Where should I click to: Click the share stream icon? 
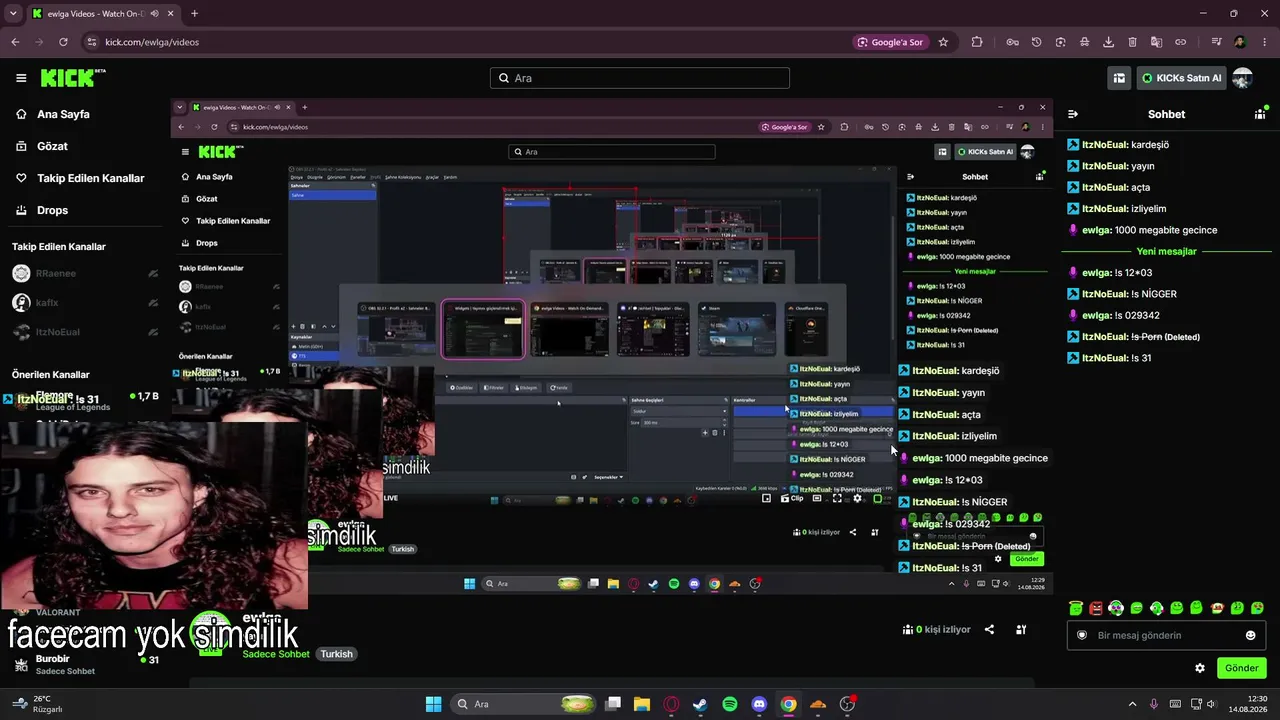[x=989, y=630]
